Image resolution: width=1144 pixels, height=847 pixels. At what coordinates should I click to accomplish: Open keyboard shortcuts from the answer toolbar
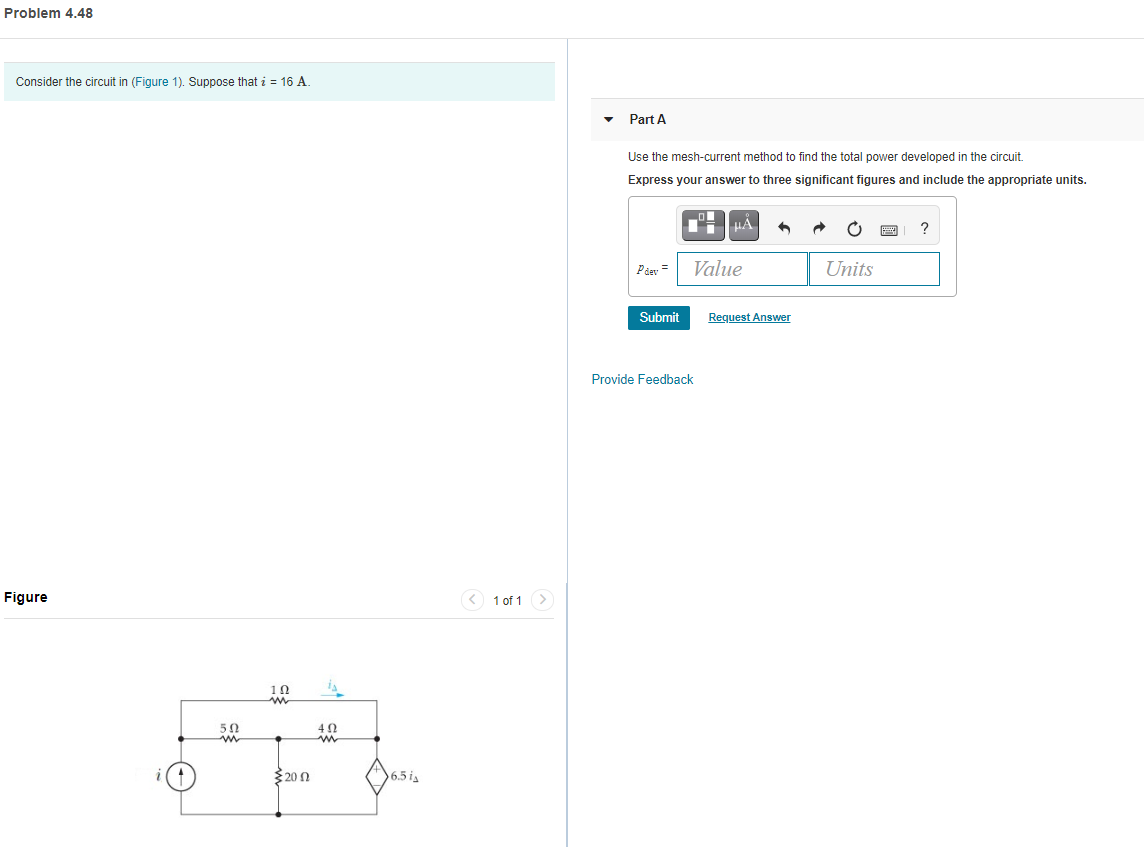(x=889, y=229)
